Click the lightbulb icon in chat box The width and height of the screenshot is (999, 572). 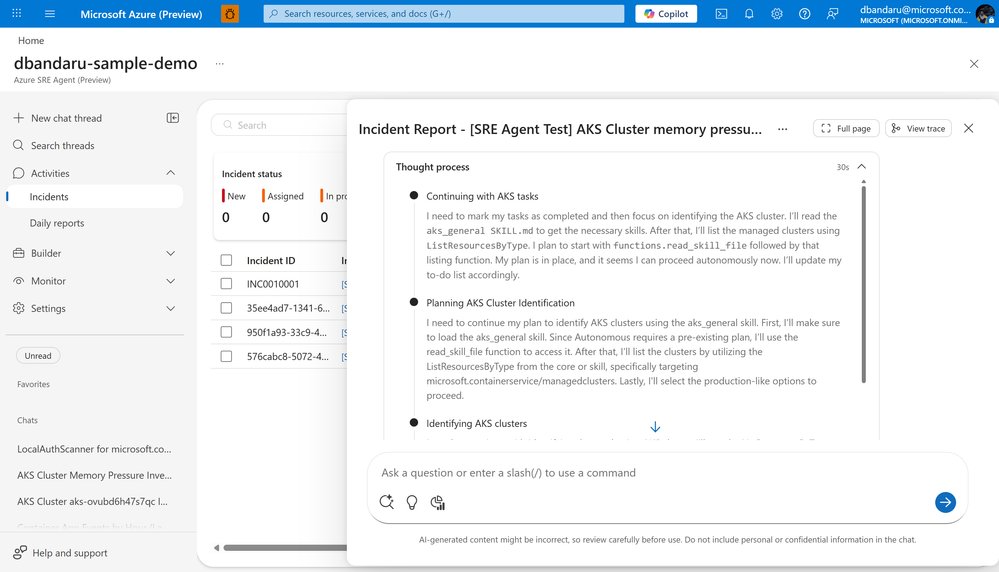tap(412, 502)
